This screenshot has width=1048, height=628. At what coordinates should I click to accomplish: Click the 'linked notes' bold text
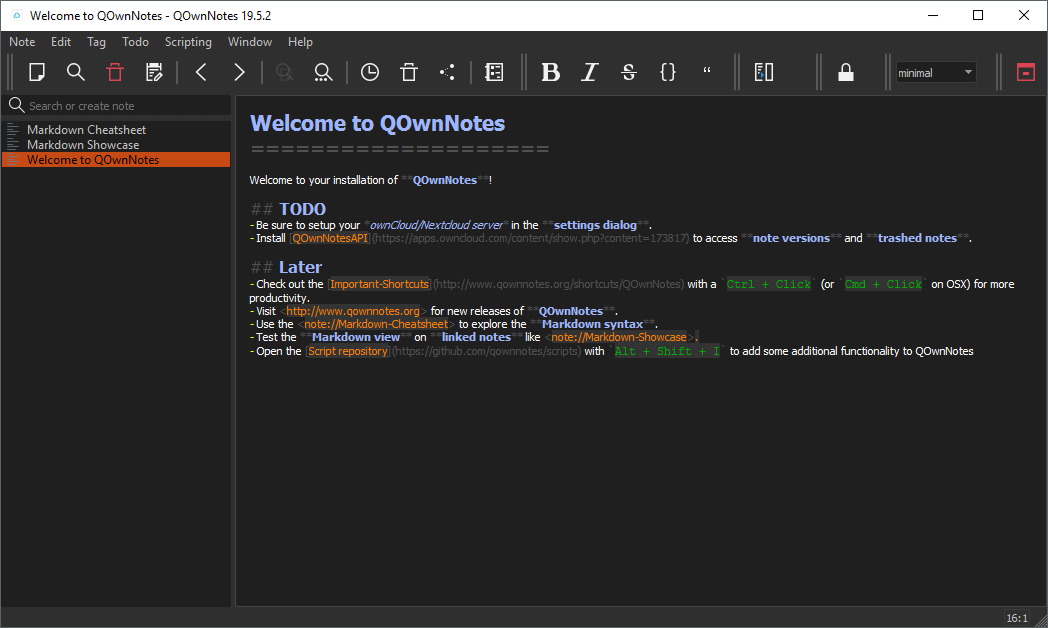click(x=476, y=337)
